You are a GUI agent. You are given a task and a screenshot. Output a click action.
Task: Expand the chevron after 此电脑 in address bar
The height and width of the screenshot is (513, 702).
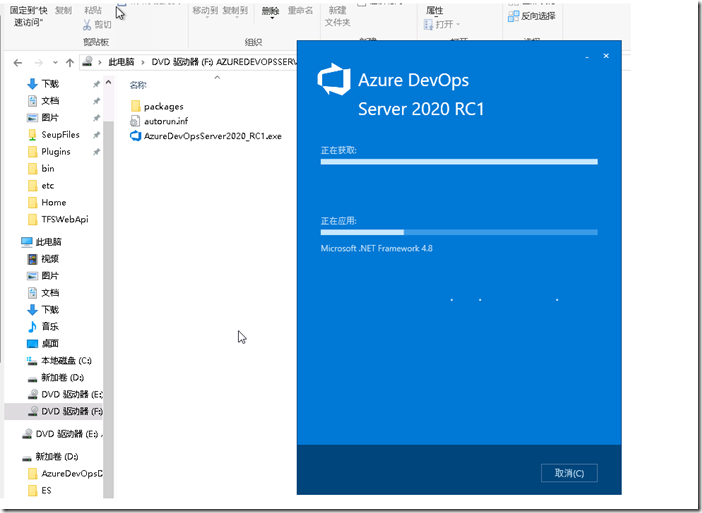[x=143, y=62]
